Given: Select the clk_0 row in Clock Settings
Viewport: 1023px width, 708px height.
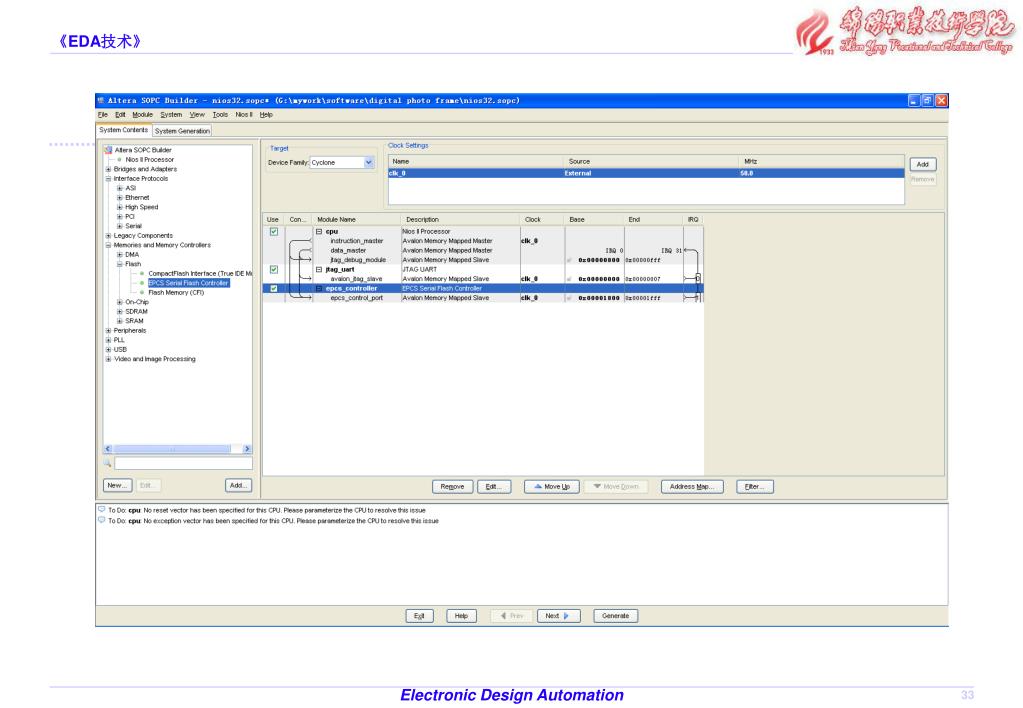Looking at the screenshot, I should [646, 174].
